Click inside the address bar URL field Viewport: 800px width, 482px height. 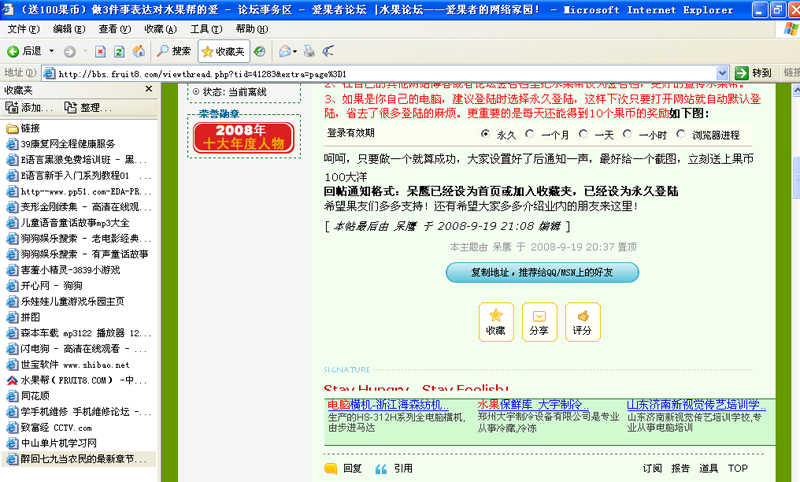tap(385, 73)
